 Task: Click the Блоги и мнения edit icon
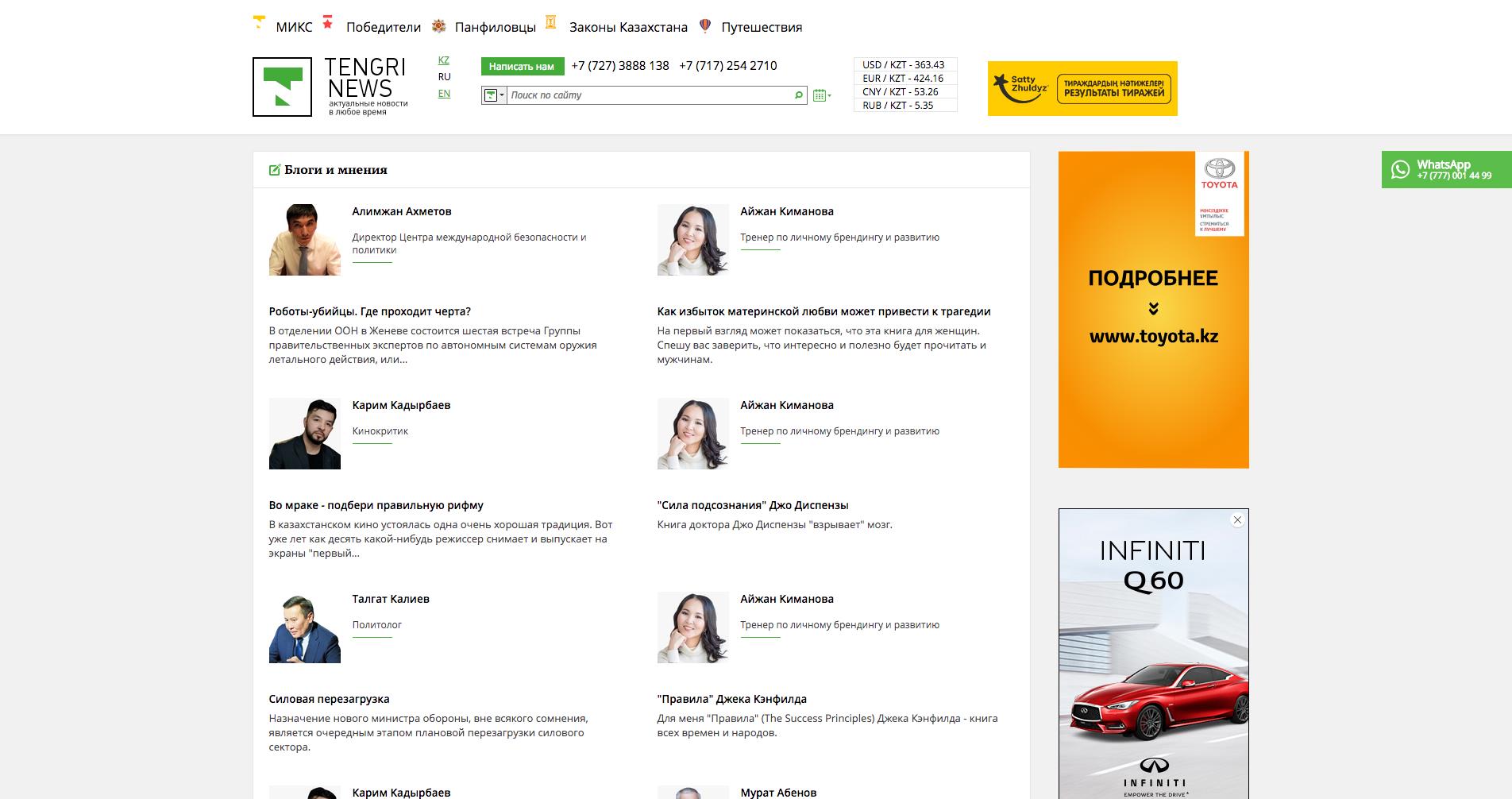275,170
